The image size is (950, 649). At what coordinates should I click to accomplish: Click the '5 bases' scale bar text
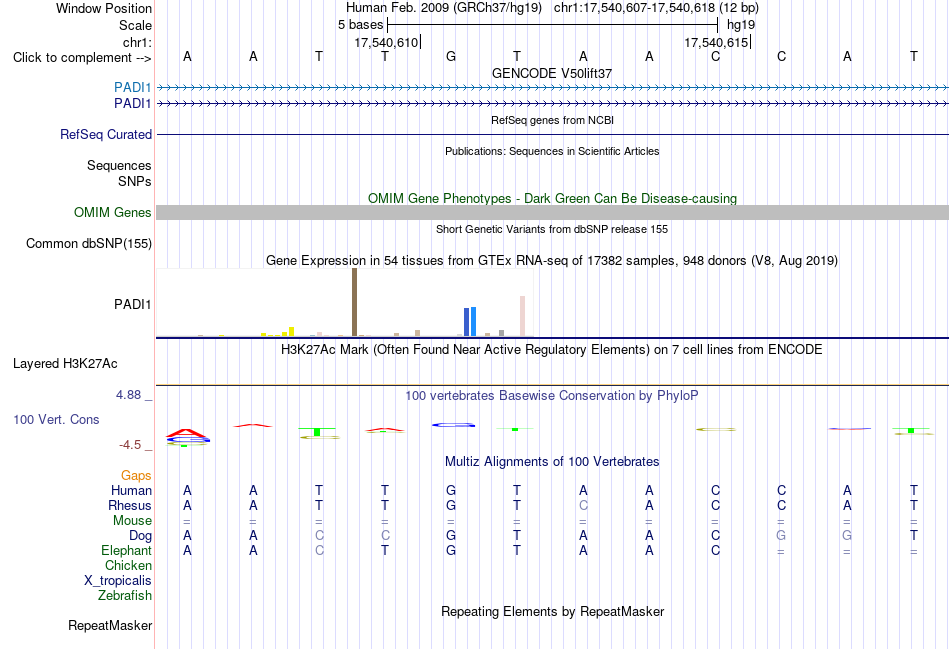[x=360, y=25]
